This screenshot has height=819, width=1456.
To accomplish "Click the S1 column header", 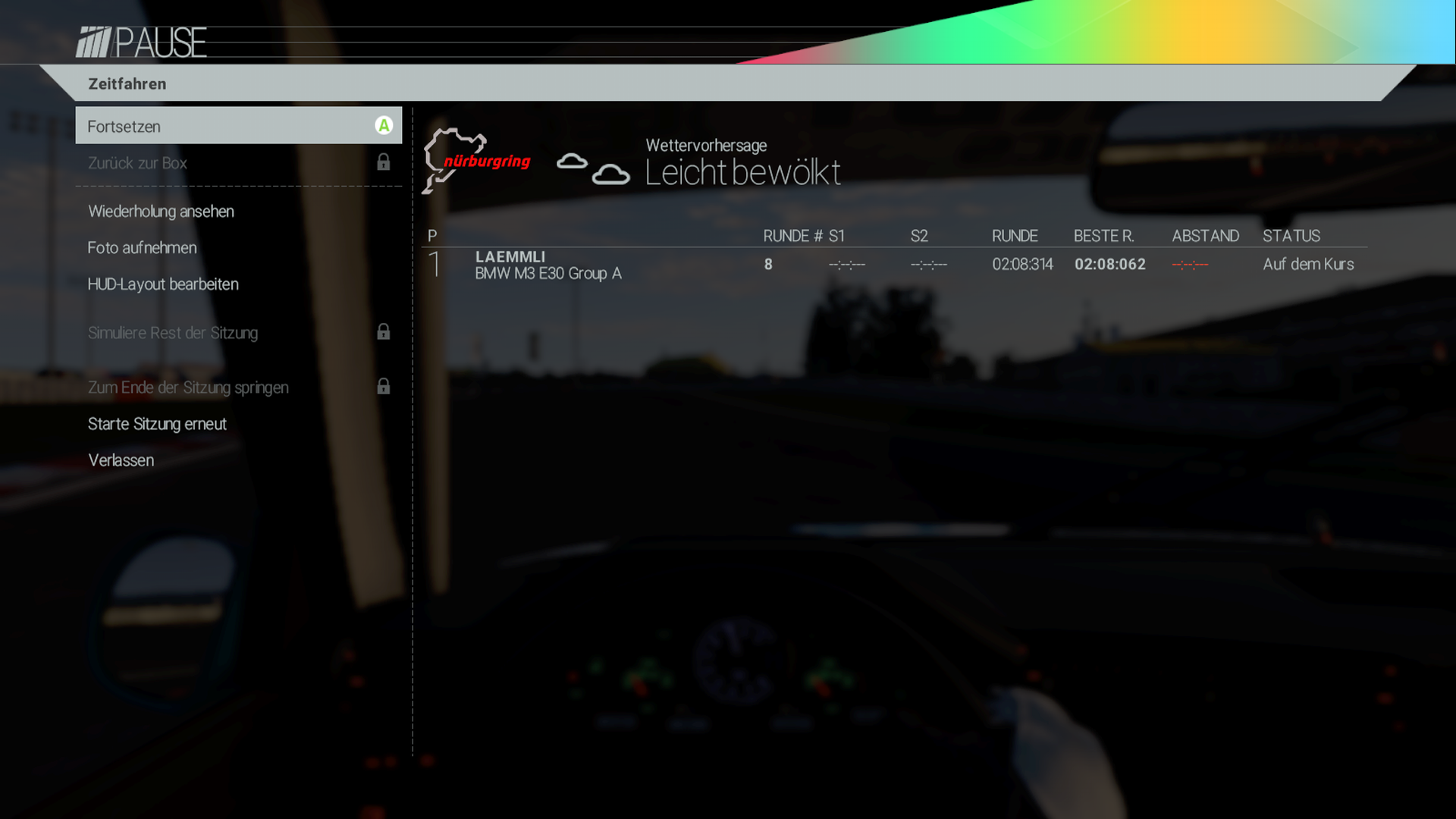I will coord(836,236).
